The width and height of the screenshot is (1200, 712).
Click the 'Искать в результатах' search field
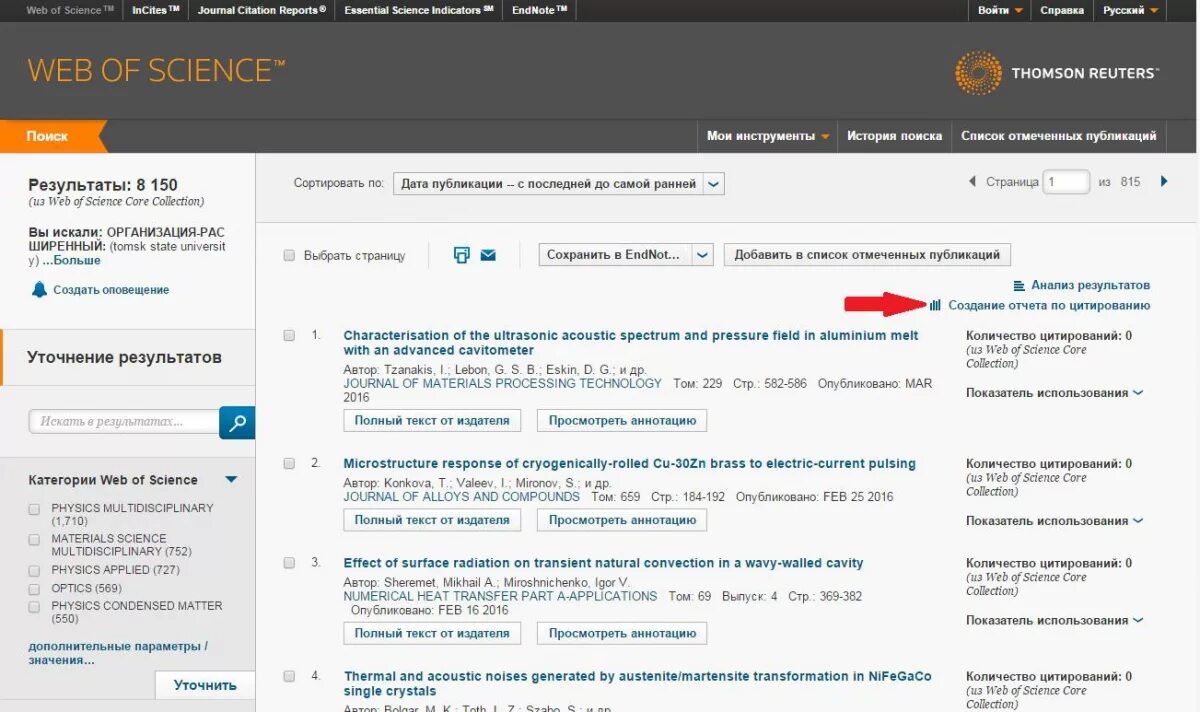pos(124,422)
